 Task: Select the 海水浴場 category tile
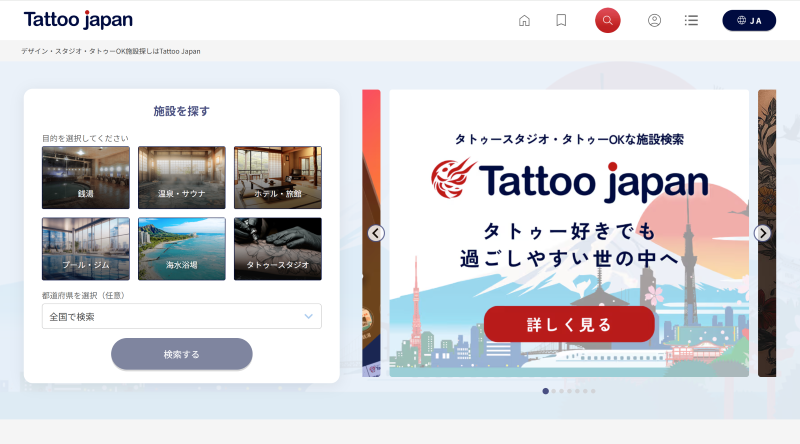pos(182,249)
